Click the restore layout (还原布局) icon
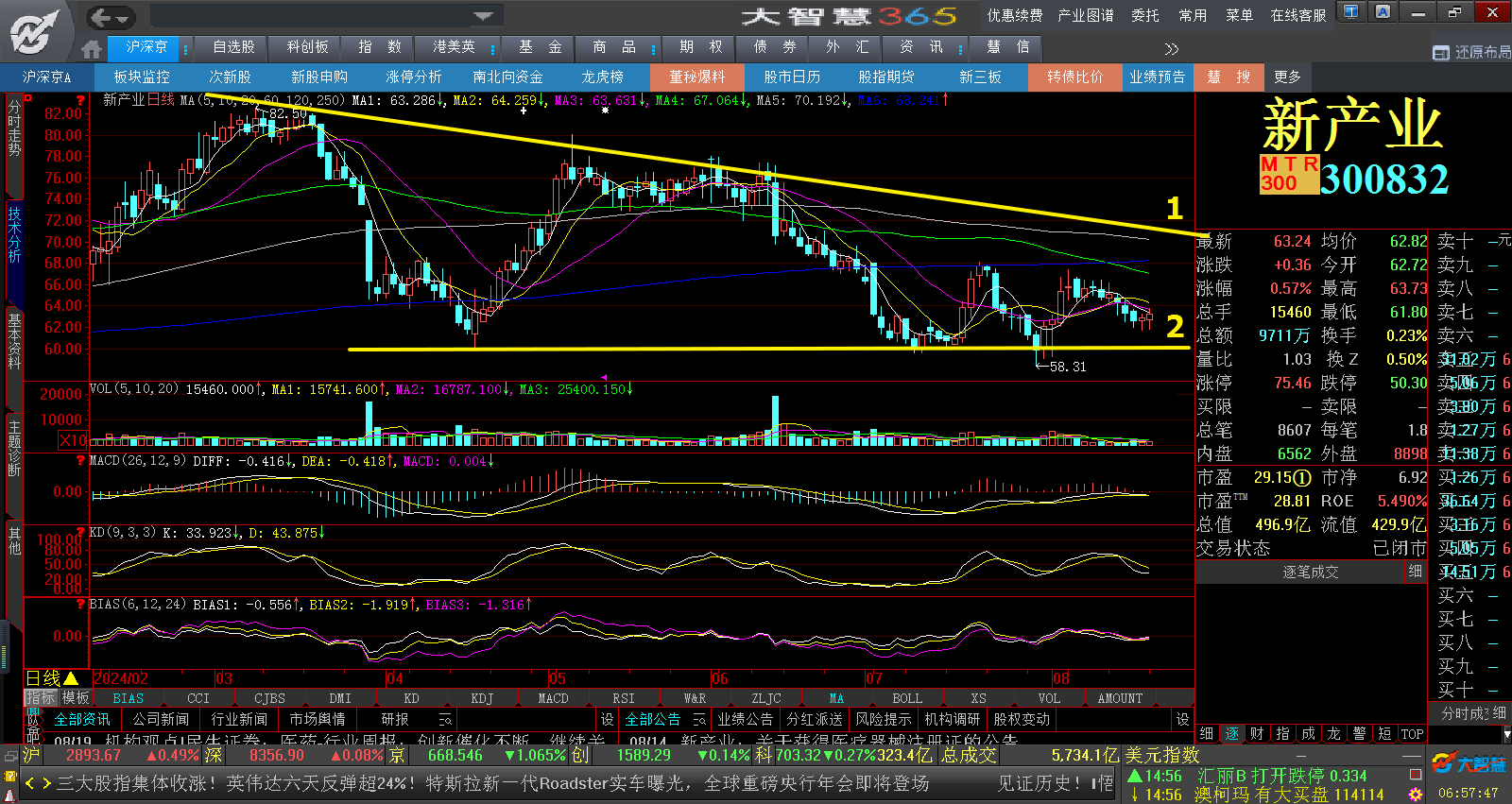 [1440, 53]
